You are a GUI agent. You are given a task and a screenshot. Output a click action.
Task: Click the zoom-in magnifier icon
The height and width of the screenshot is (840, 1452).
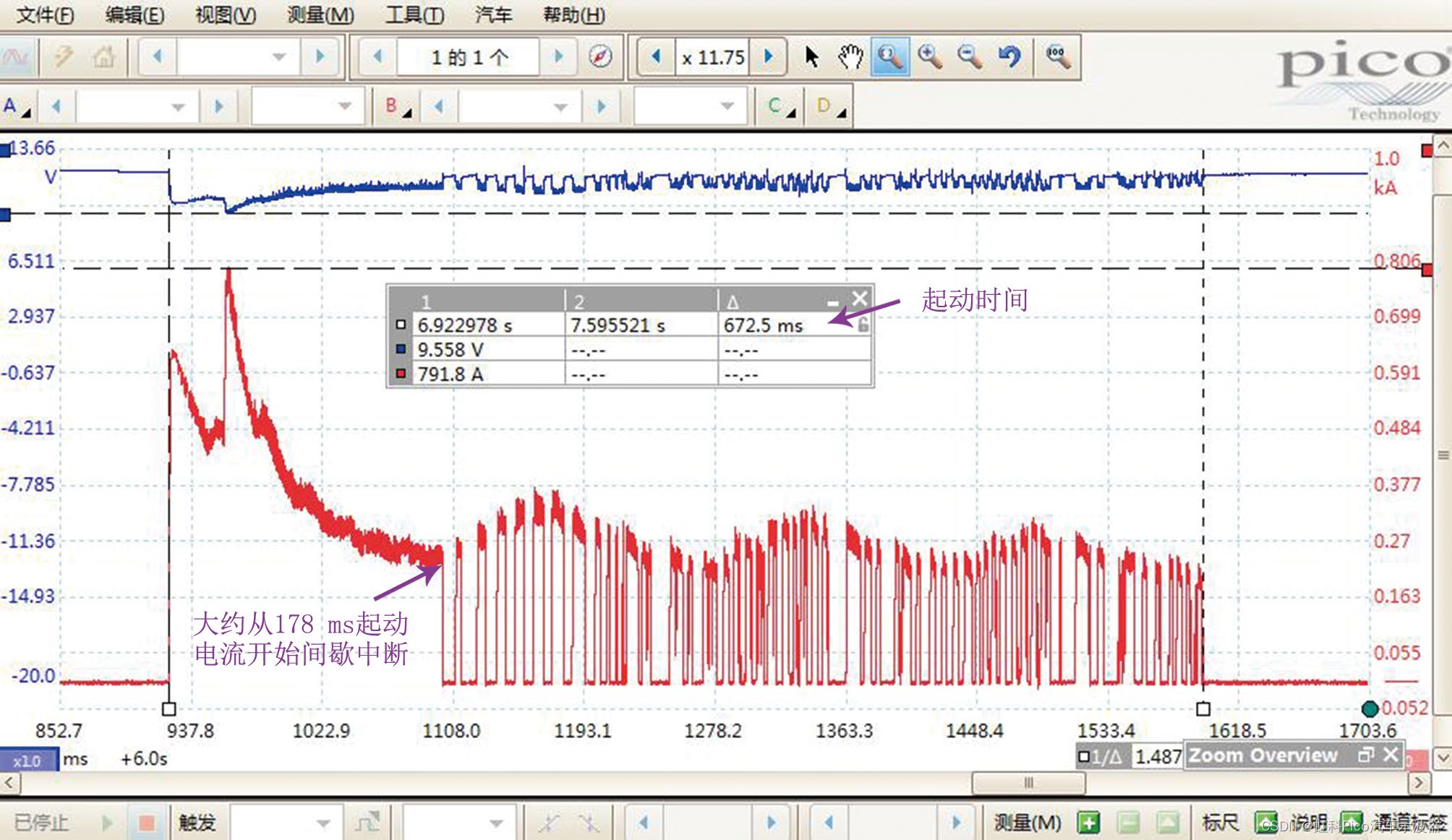tap(930, 56)
